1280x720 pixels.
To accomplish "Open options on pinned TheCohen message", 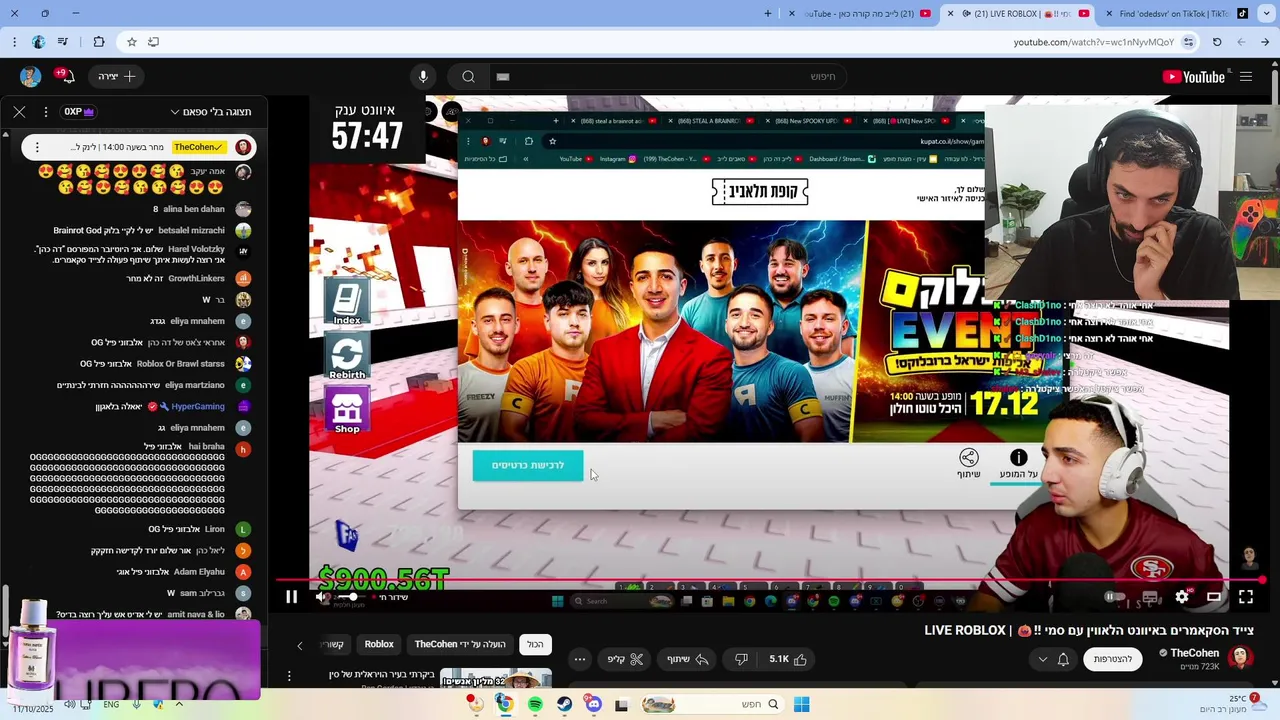I will pos(37,147).
